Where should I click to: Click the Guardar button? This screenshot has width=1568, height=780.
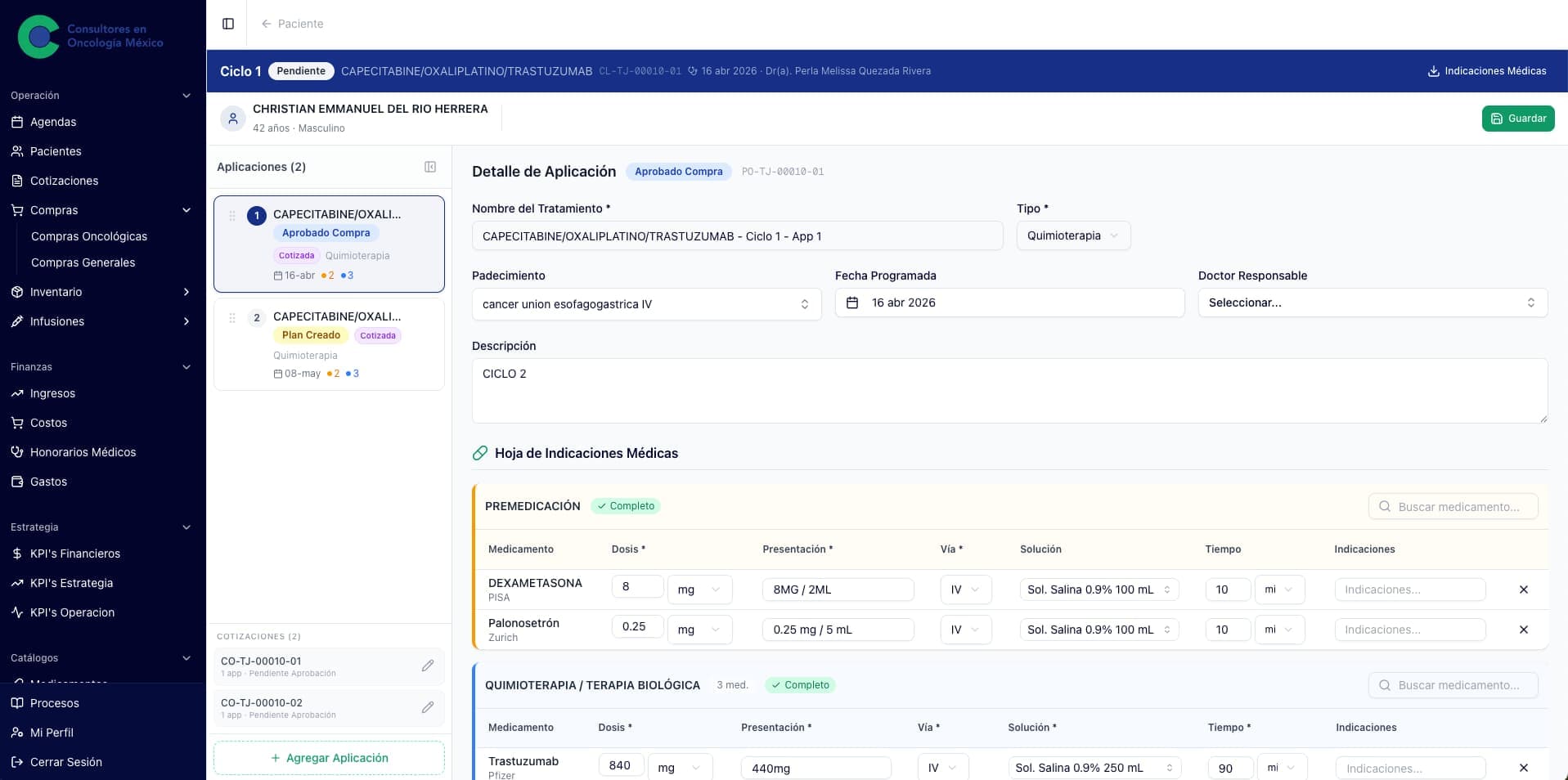click(1518, 119)
